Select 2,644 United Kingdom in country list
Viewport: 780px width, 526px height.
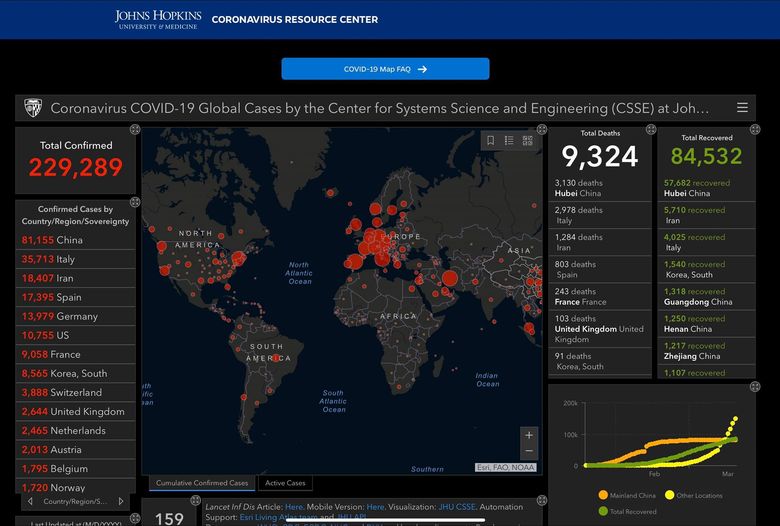pyautogui.click(x=75, y=412)
